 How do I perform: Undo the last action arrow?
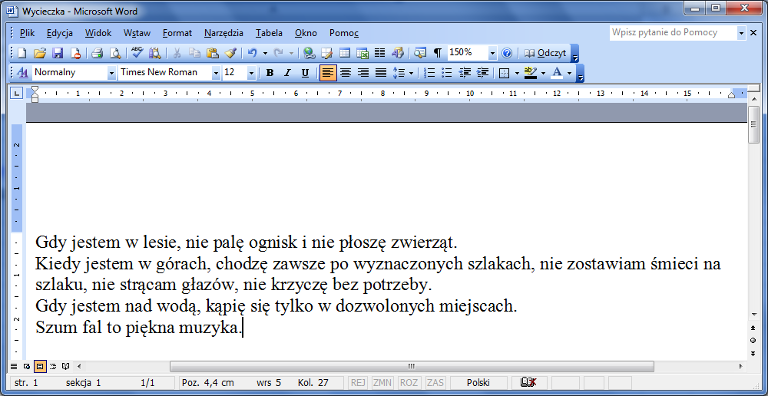click(x=252, y=53)
